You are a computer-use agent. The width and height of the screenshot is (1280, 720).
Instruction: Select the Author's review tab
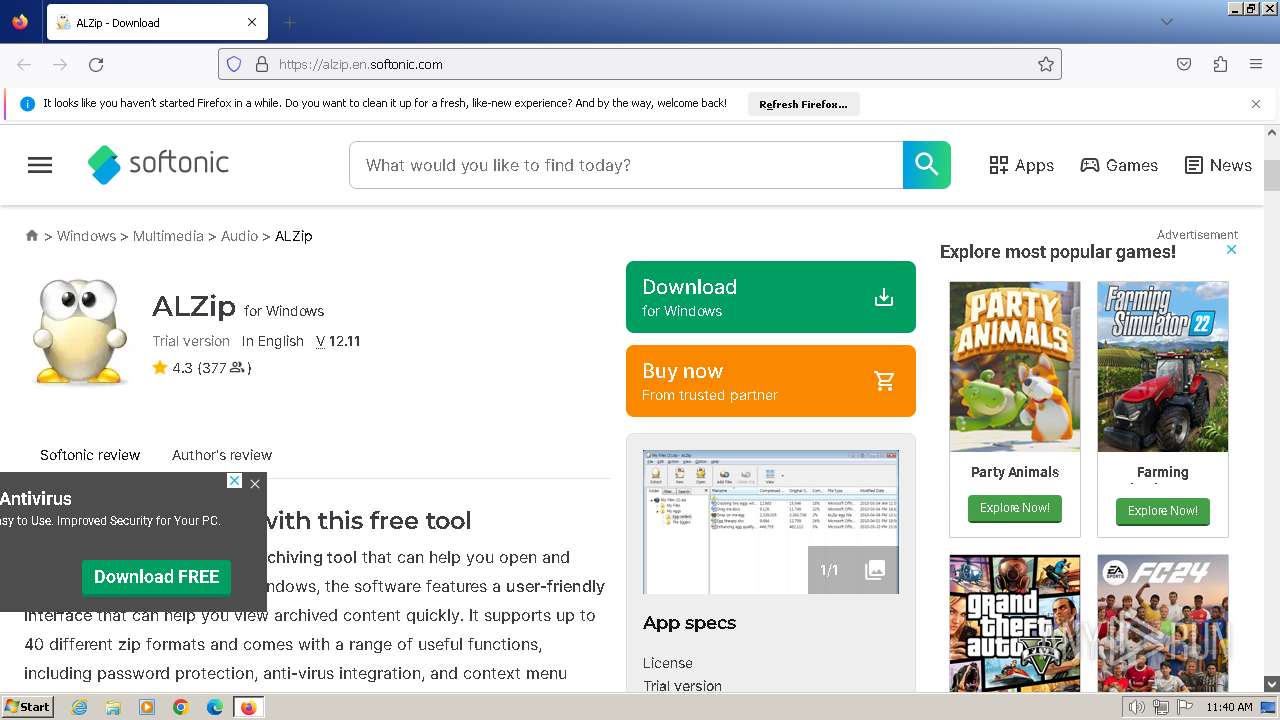click(222, 455)
